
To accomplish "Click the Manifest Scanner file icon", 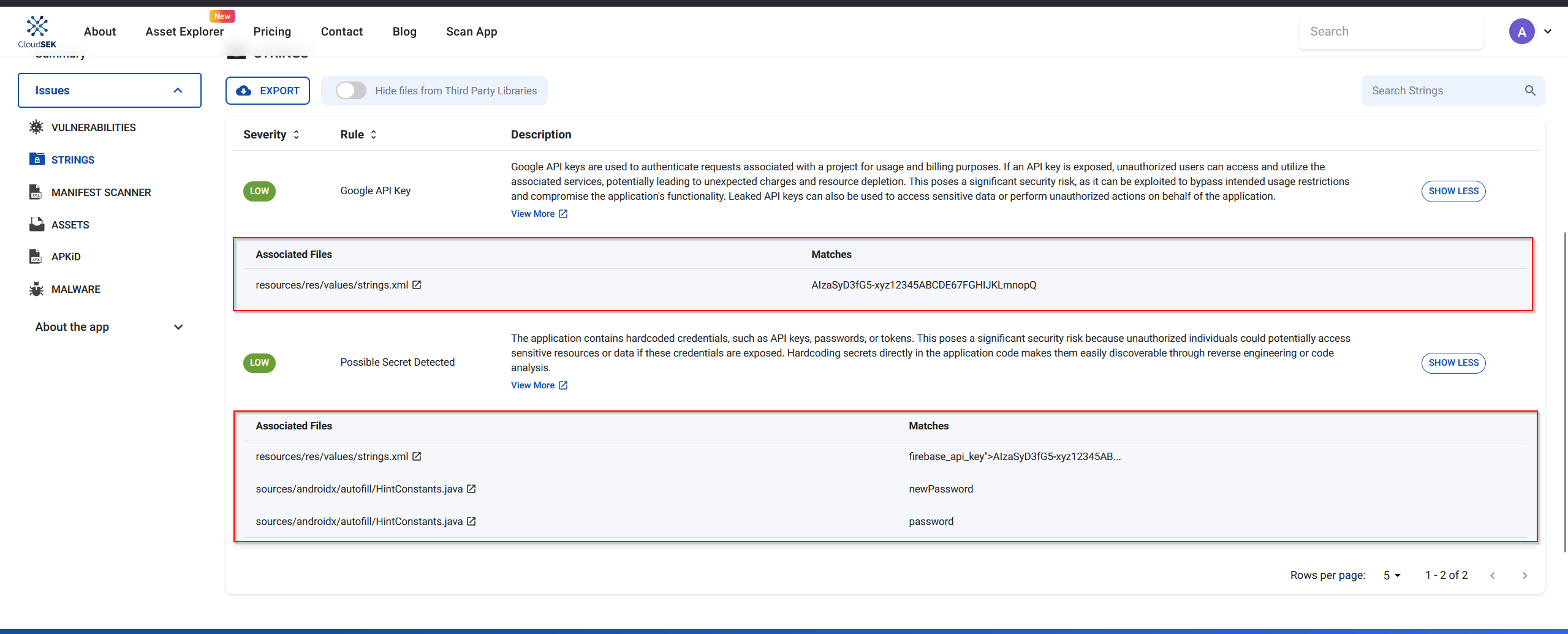I will coord(36,192).
